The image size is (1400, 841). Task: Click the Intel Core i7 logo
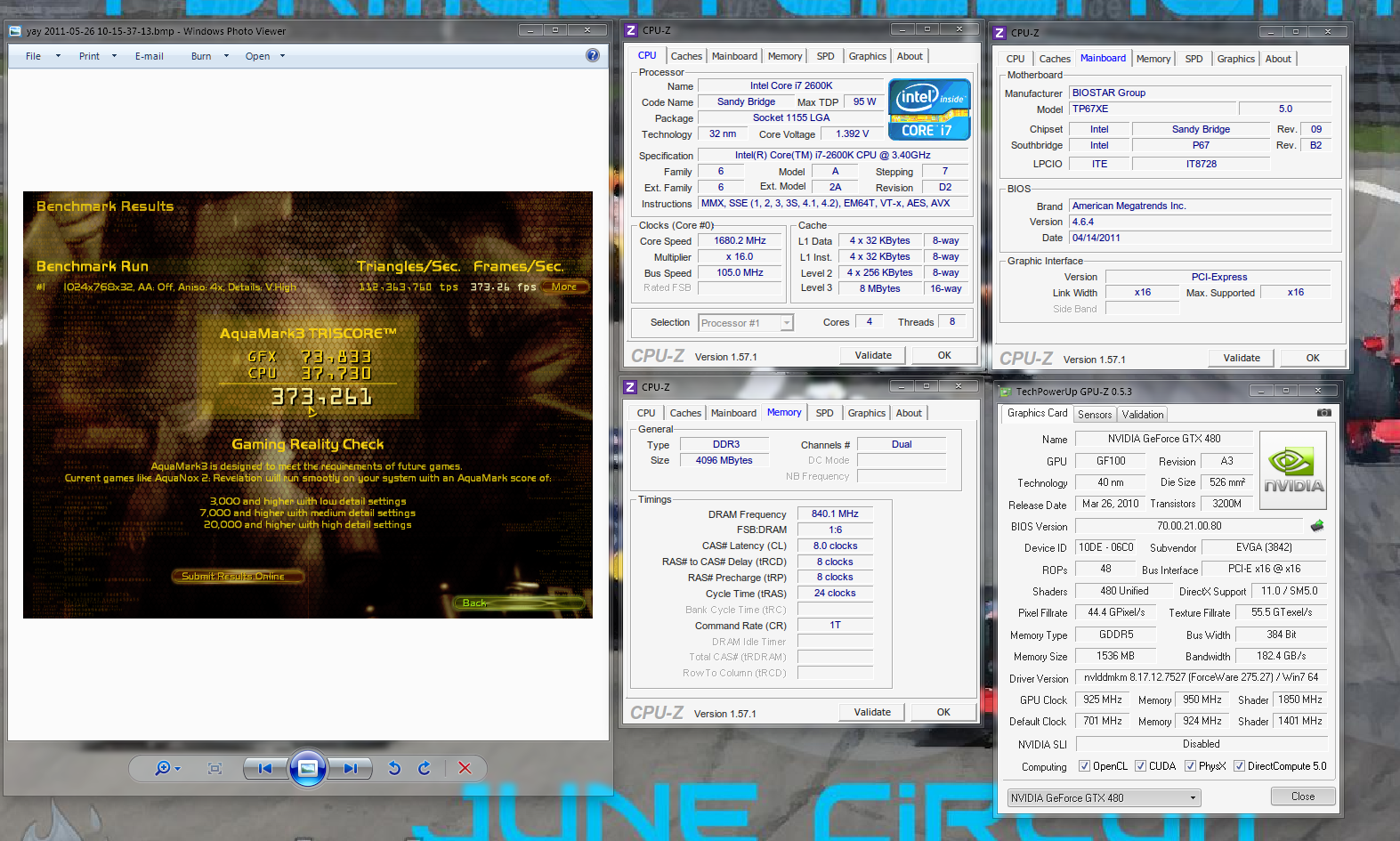(x=929, y=109)
